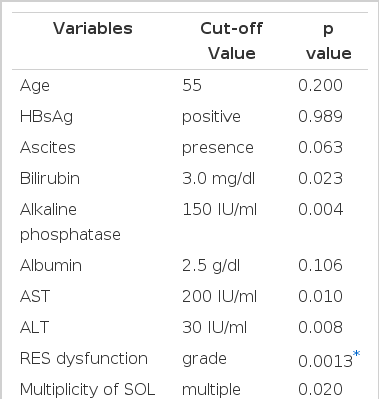Click the Multiplicity of SOL cell
Screen dimensions: 379x399
(x=87, y=389)
